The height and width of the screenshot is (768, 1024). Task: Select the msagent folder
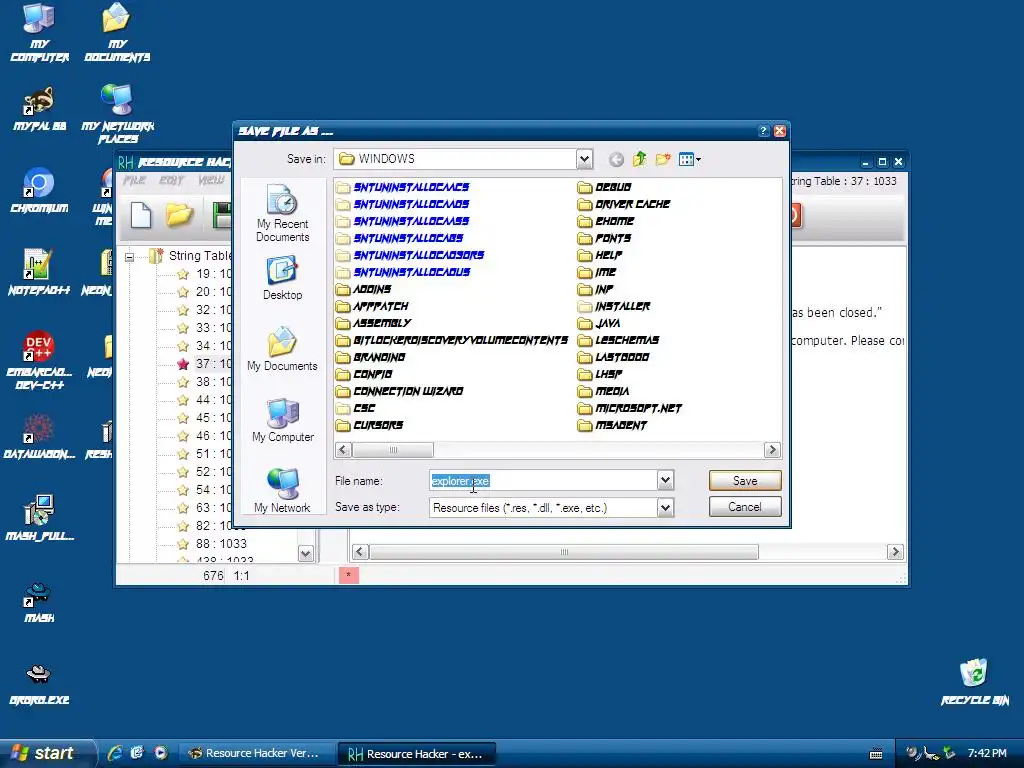(613, 425)
